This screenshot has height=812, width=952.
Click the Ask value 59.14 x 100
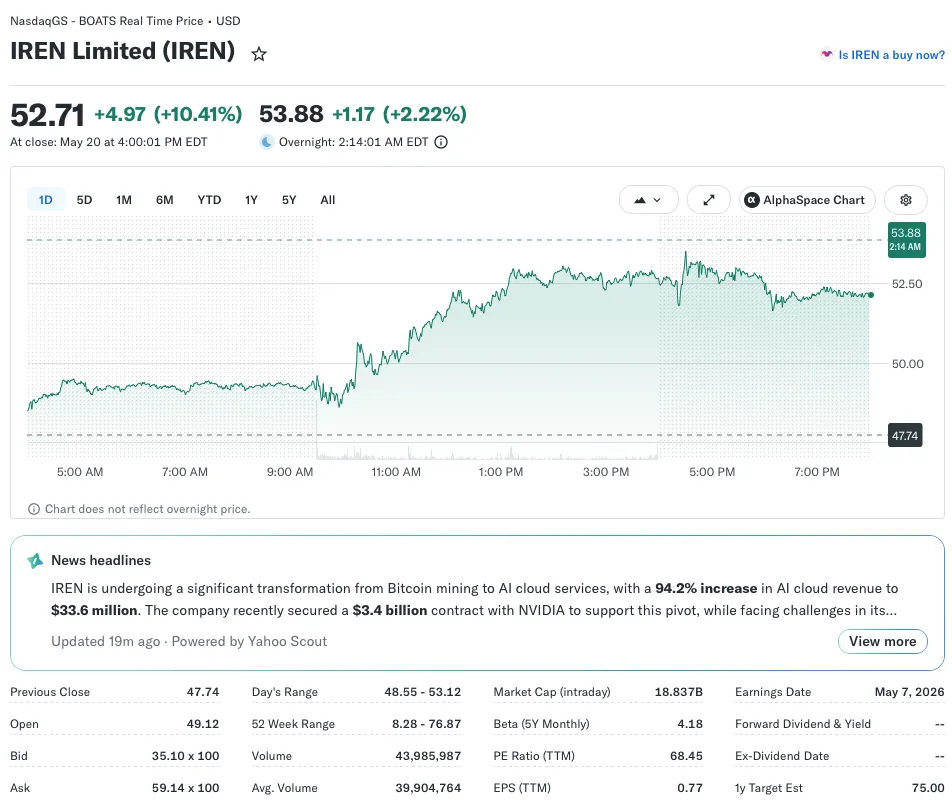click(x=185, y=788)
